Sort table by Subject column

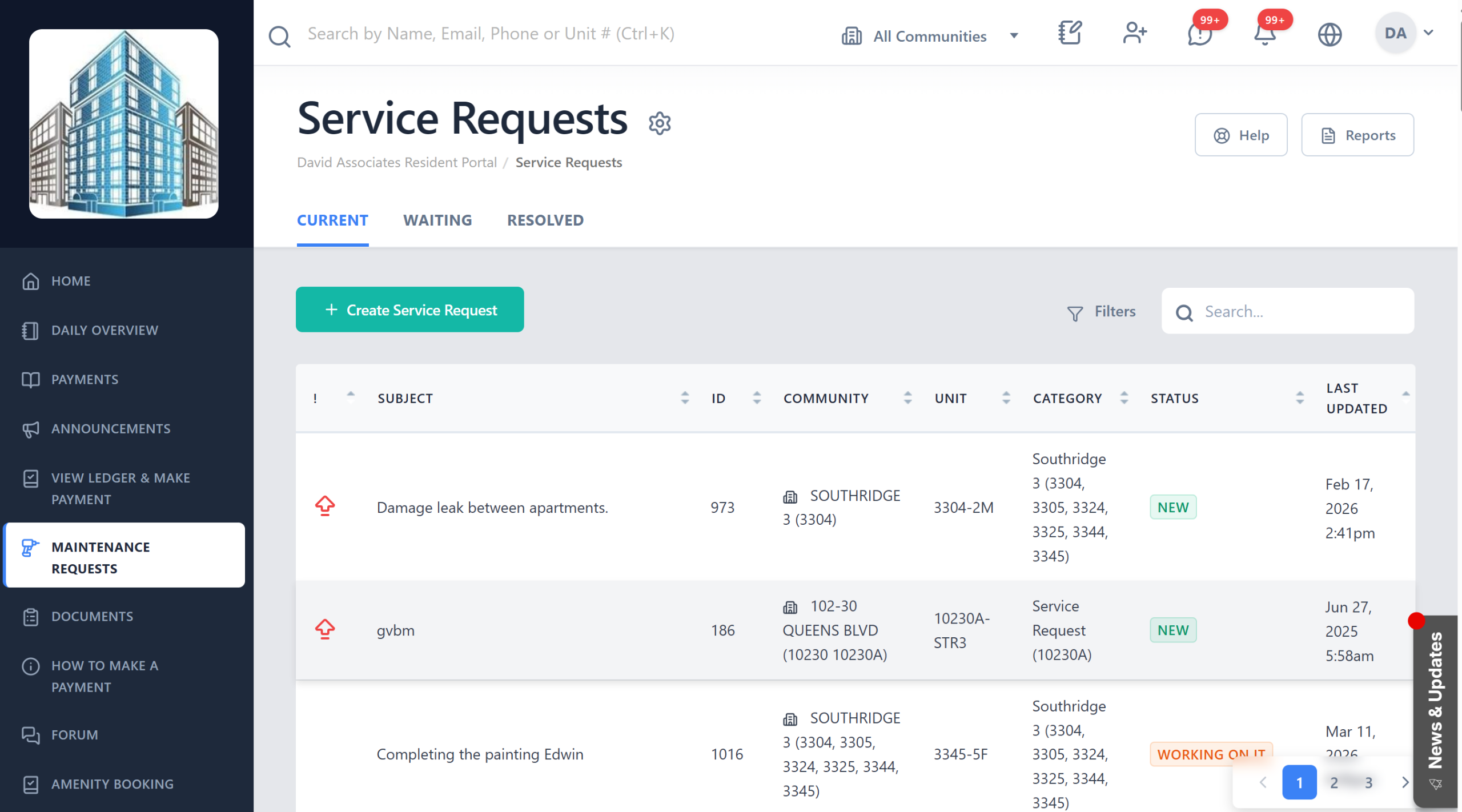click(685, 398)
